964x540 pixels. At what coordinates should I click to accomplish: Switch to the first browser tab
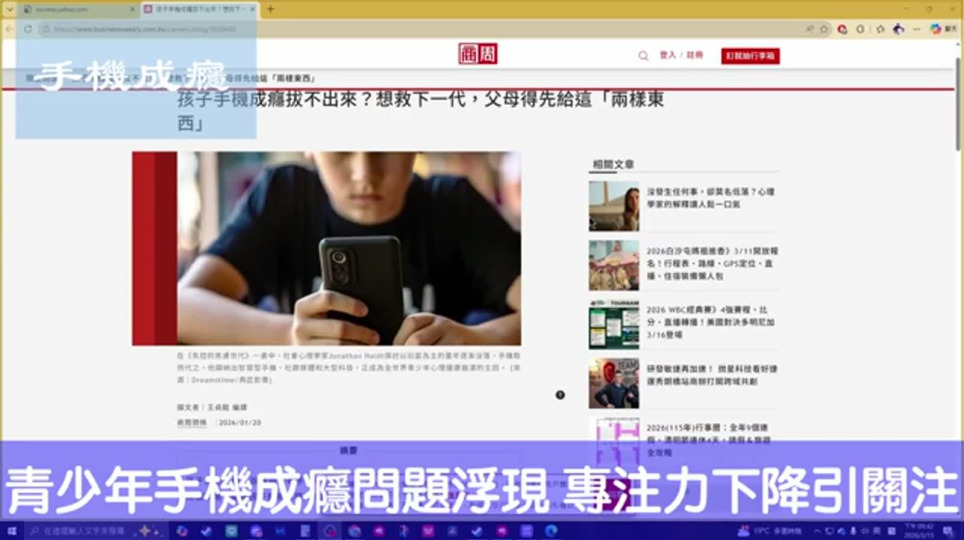click(72, 9)
